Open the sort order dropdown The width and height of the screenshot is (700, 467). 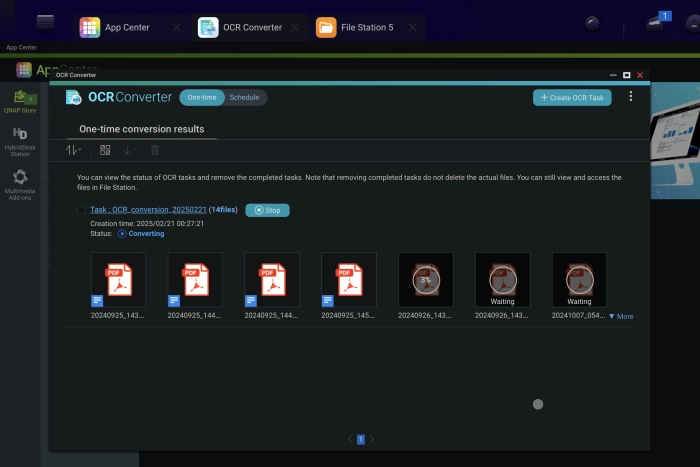73,150
